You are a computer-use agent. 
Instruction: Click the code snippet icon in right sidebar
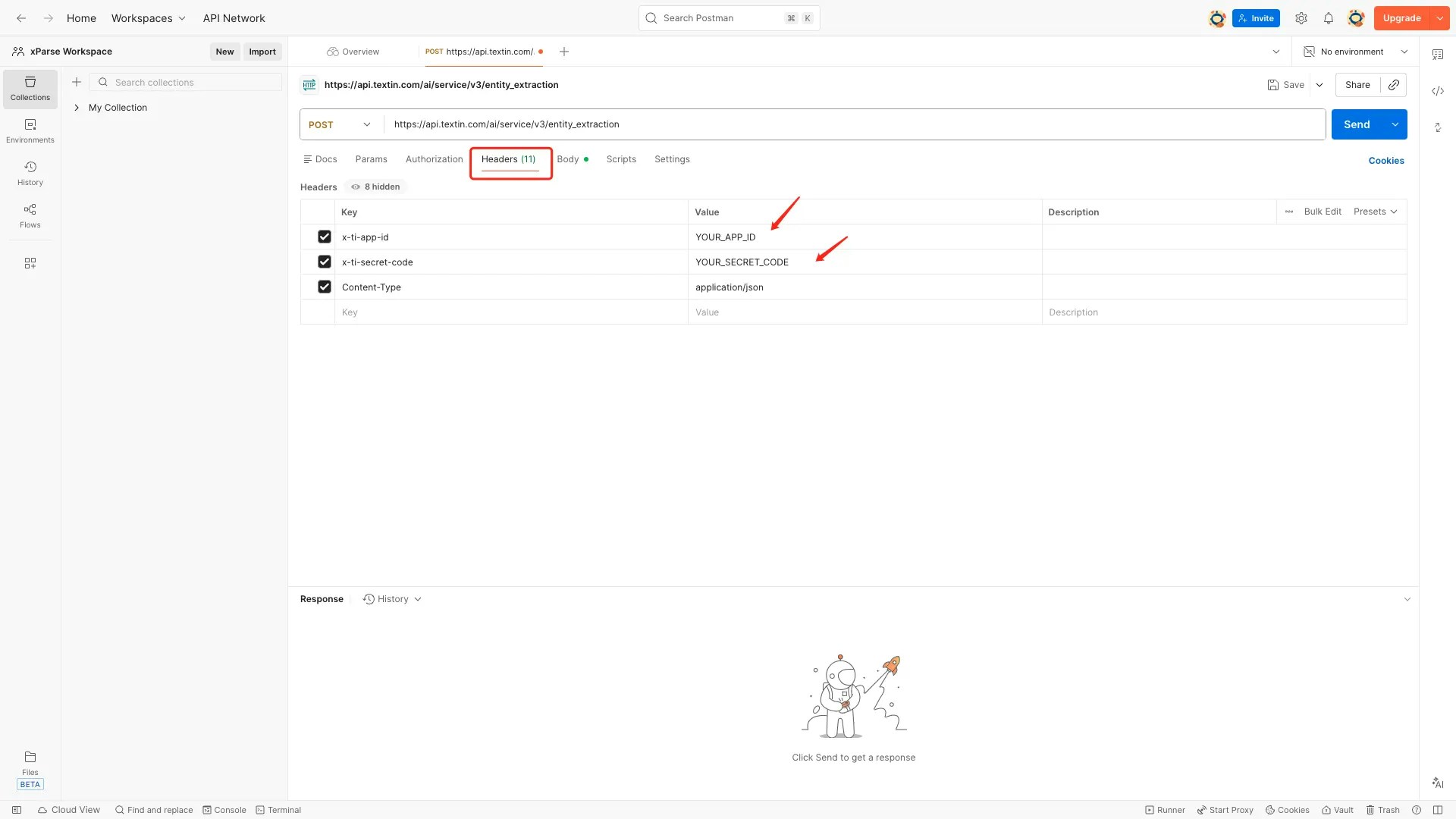[1437, 91]
